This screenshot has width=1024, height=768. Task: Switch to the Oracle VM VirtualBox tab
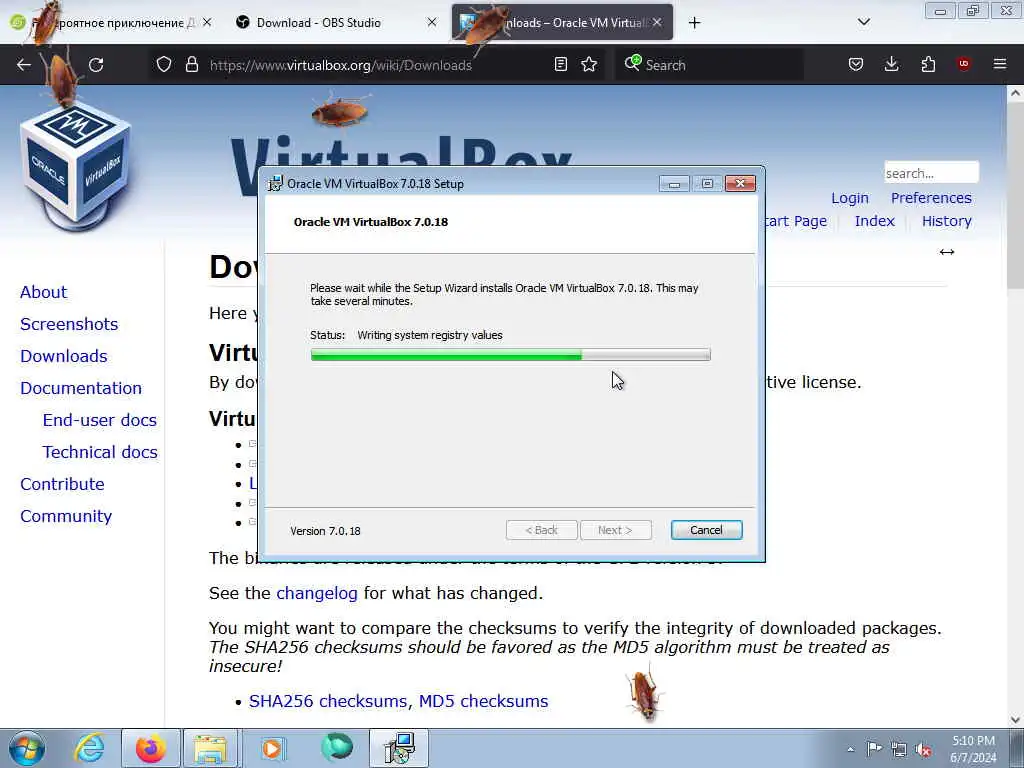coord(562,23)
